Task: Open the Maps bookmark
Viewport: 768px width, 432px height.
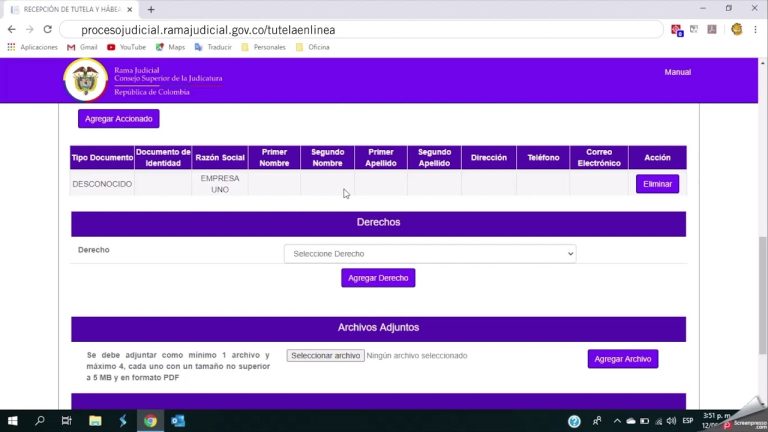Action: coord(170,47)
